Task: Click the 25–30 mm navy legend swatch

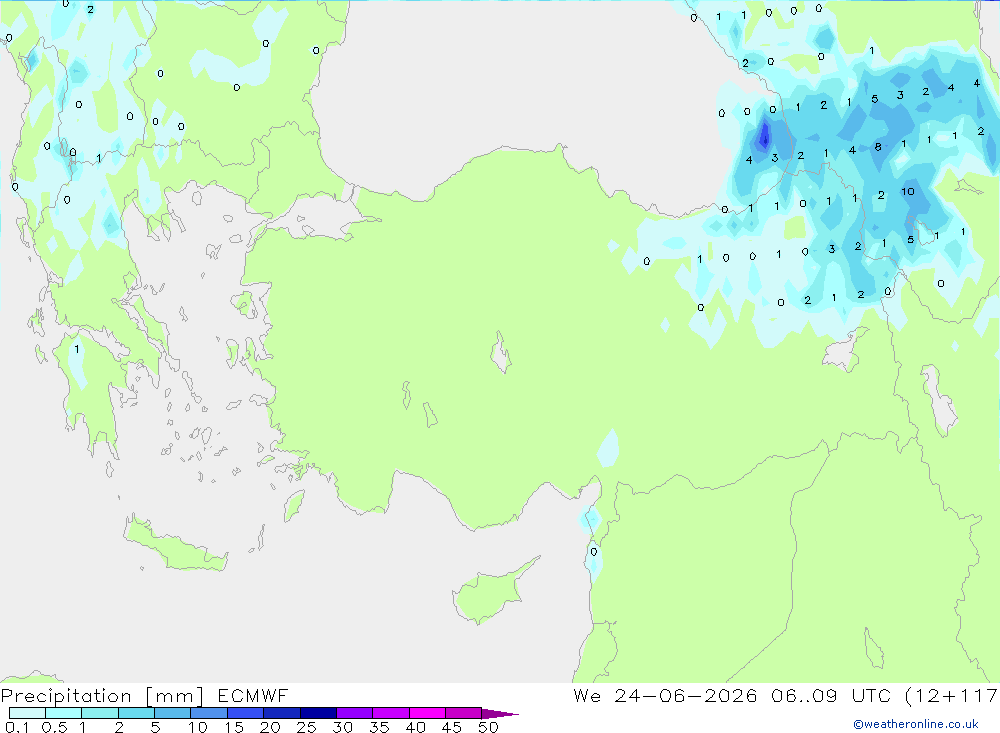Action: coord(318,713)
